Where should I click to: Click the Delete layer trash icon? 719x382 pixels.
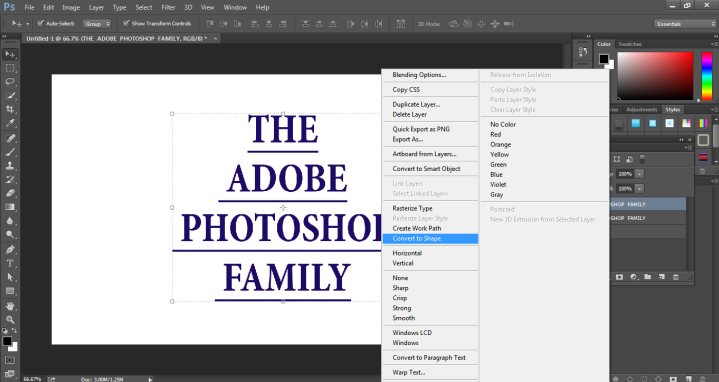675,277
